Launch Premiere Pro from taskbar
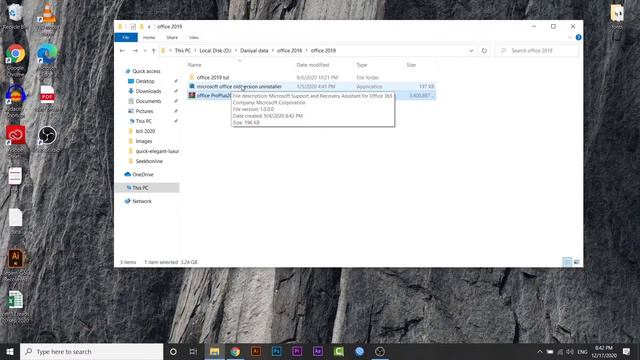This screenshot has height=360, width=640. [297, 351]
